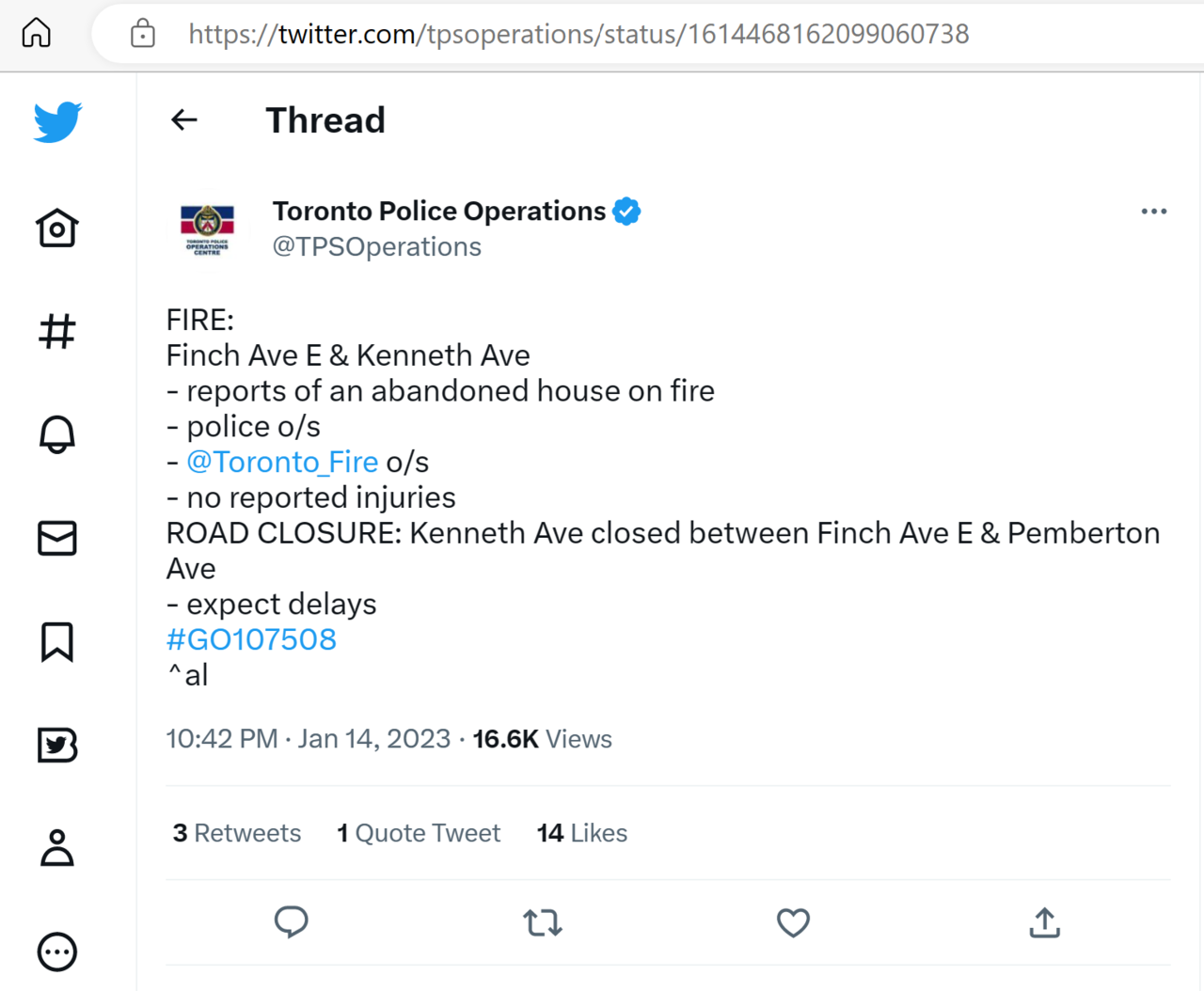Click the Twitter bird logo
Image resolution: width=1204 pixels, height=991 pixels.
57,122
